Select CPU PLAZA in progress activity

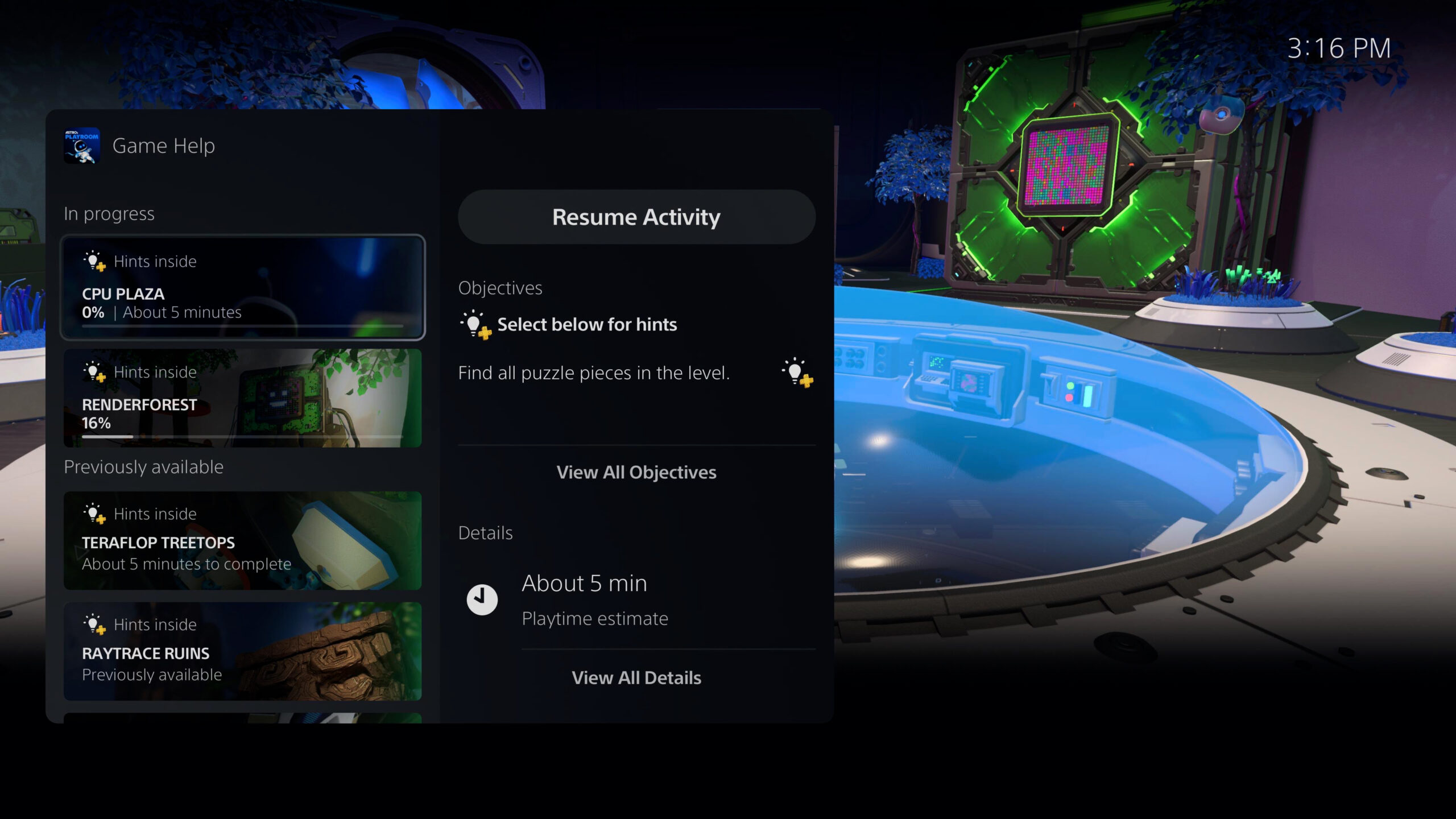point(243,287)
